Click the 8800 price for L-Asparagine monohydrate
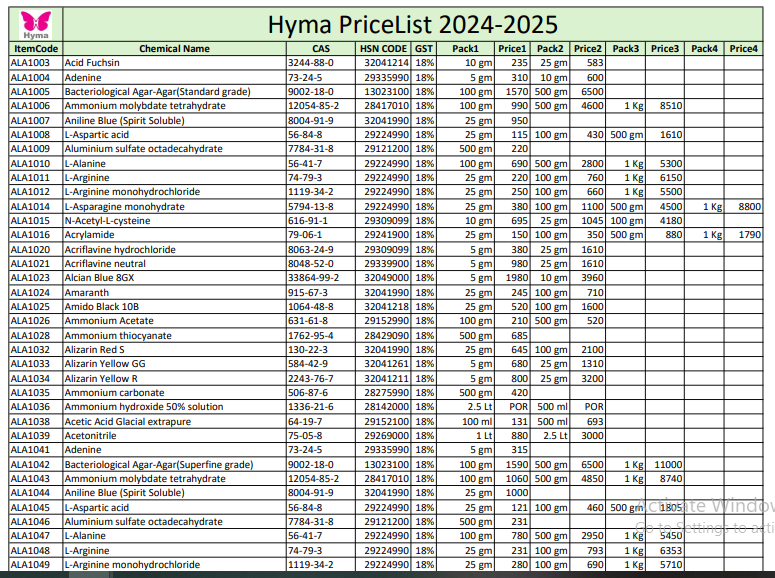Viewport: 775px width, 578px height. pos(749,206)
